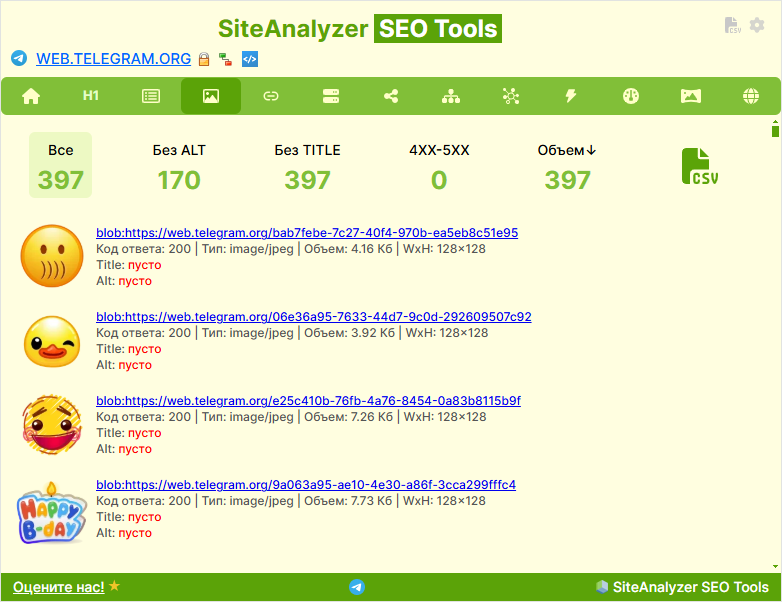Click SiteAnalyzer SEO Tools footer link

point(682,587)
